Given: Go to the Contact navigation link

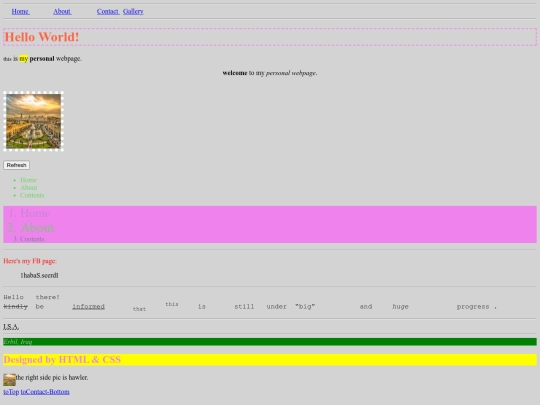Looking at the screenshot, I should (x=108, y=11).
